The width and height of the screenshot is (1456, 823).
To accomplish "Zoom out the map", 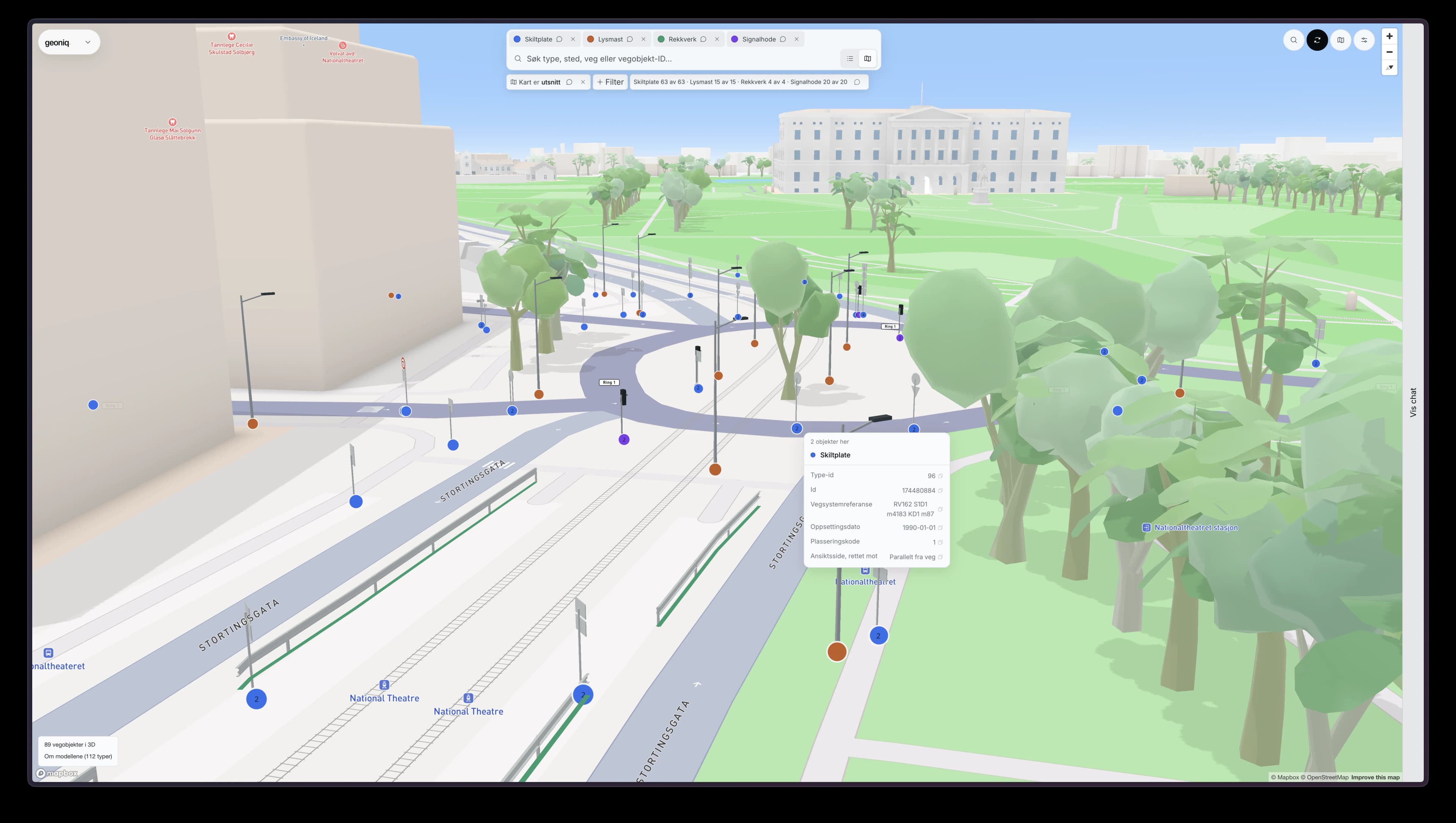I will 1389,52.
